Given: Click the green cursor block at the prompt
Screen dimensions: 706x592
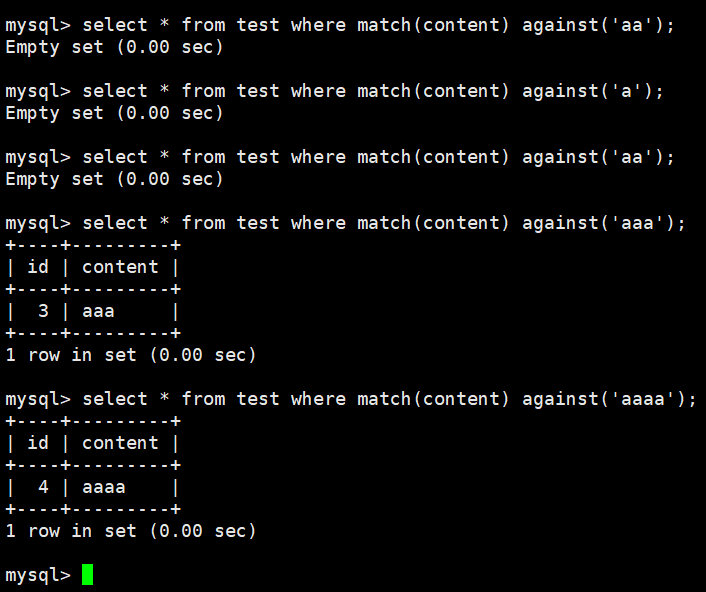Looking at the screenshot, I should coord(87,575).
